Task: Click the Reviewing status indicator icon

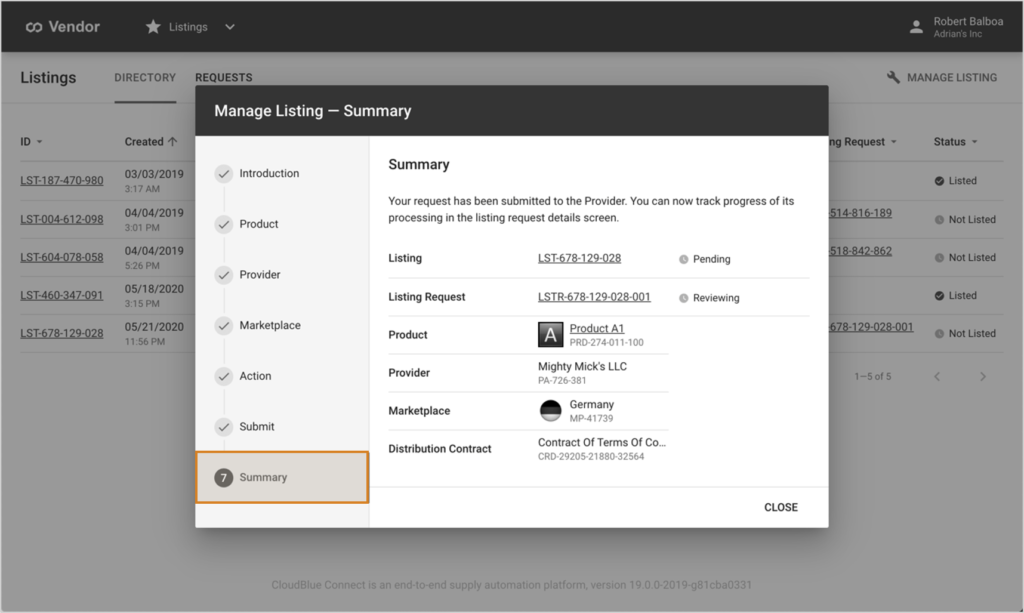Action: tap(683, 296)
